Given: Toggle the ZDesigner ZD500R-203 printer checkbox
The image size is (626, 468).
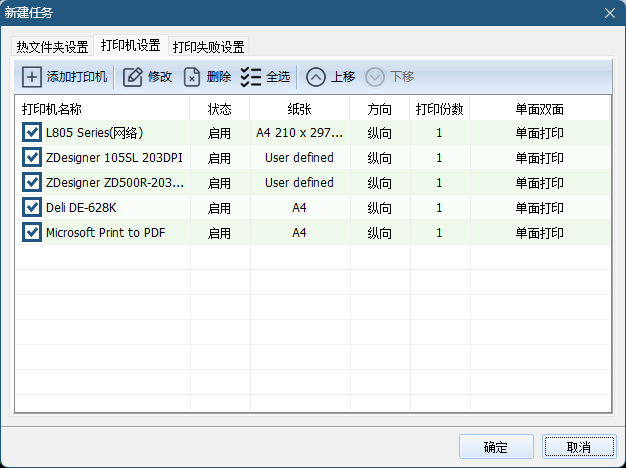Looking at the screenshot, I should (x=32, y=182).
